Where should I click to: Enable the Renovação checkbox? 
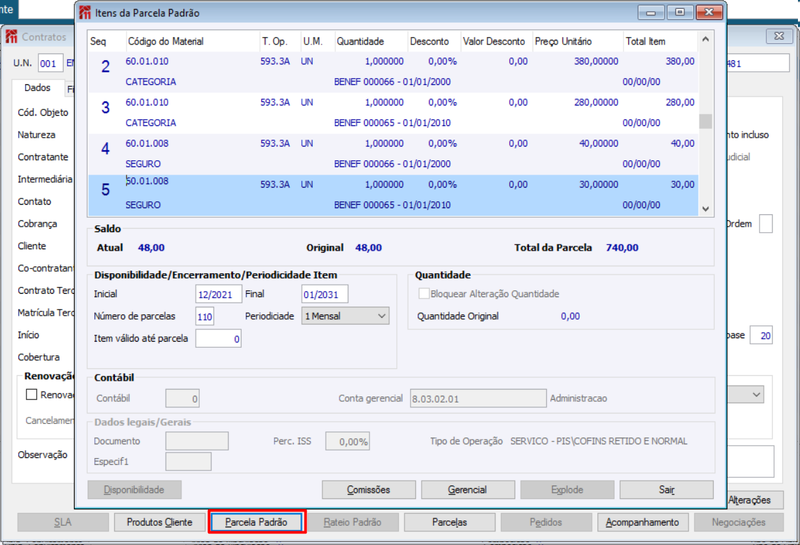pos(32,394)
